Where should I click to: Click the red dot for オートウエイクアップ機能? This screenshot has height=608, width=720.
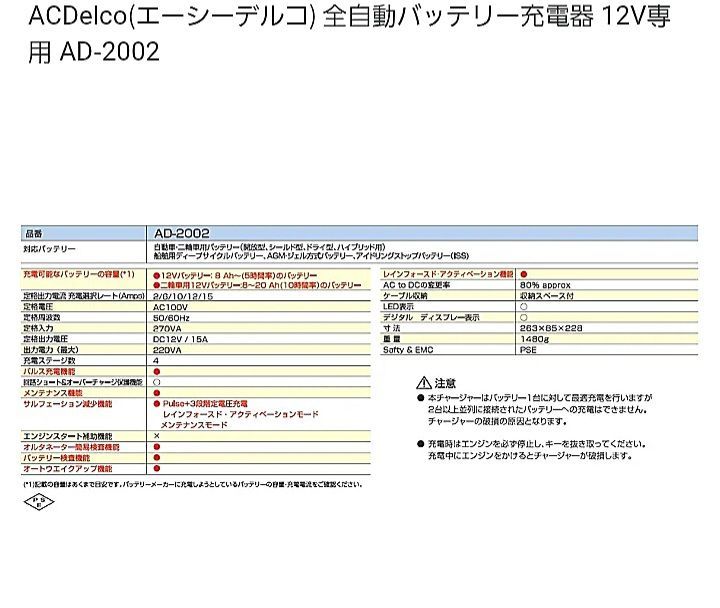(x=156, y=469)
